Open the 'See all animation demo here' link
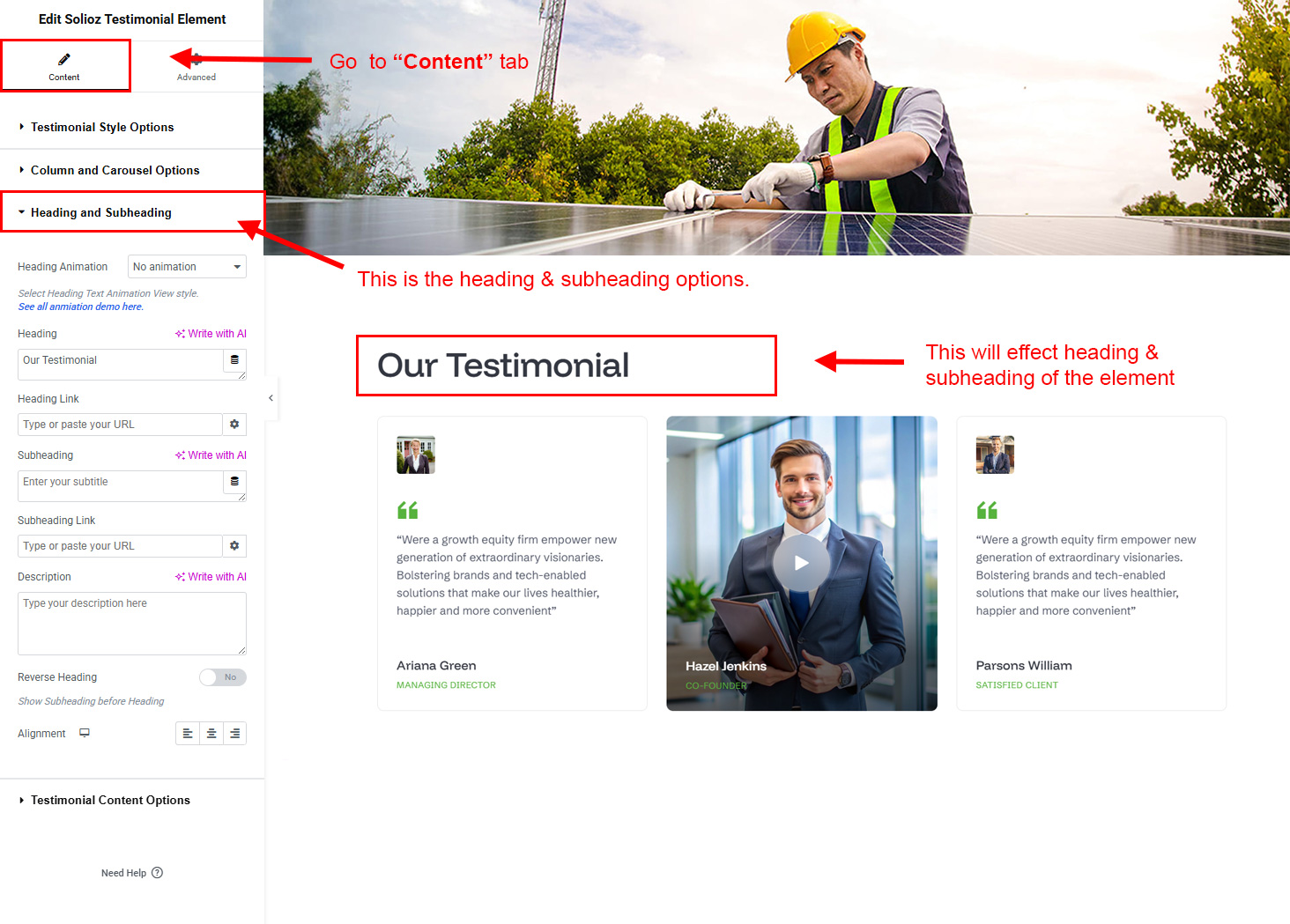1290x924 pixels. coord(81,307)
